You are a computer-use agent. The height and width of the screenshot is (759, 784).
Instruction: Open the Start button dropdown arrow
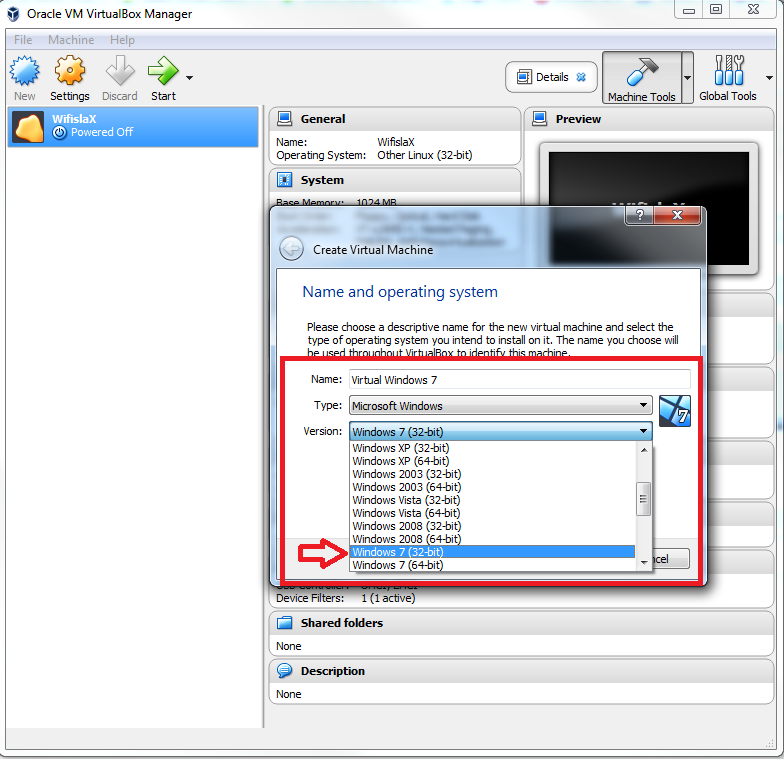coord(190,78)
